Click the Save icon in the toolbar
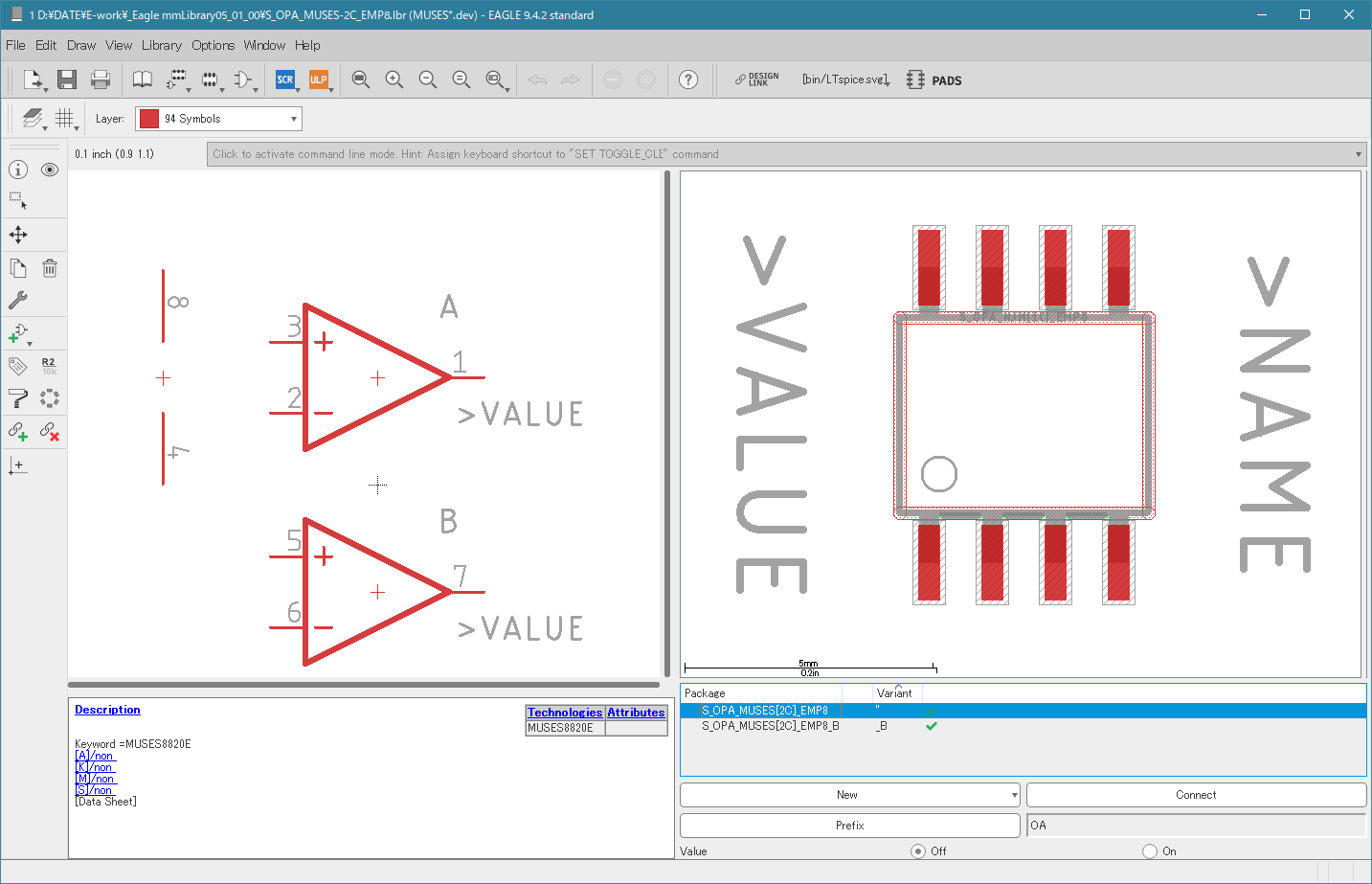This screenshot has height=884, width=1372. [66, 79]
